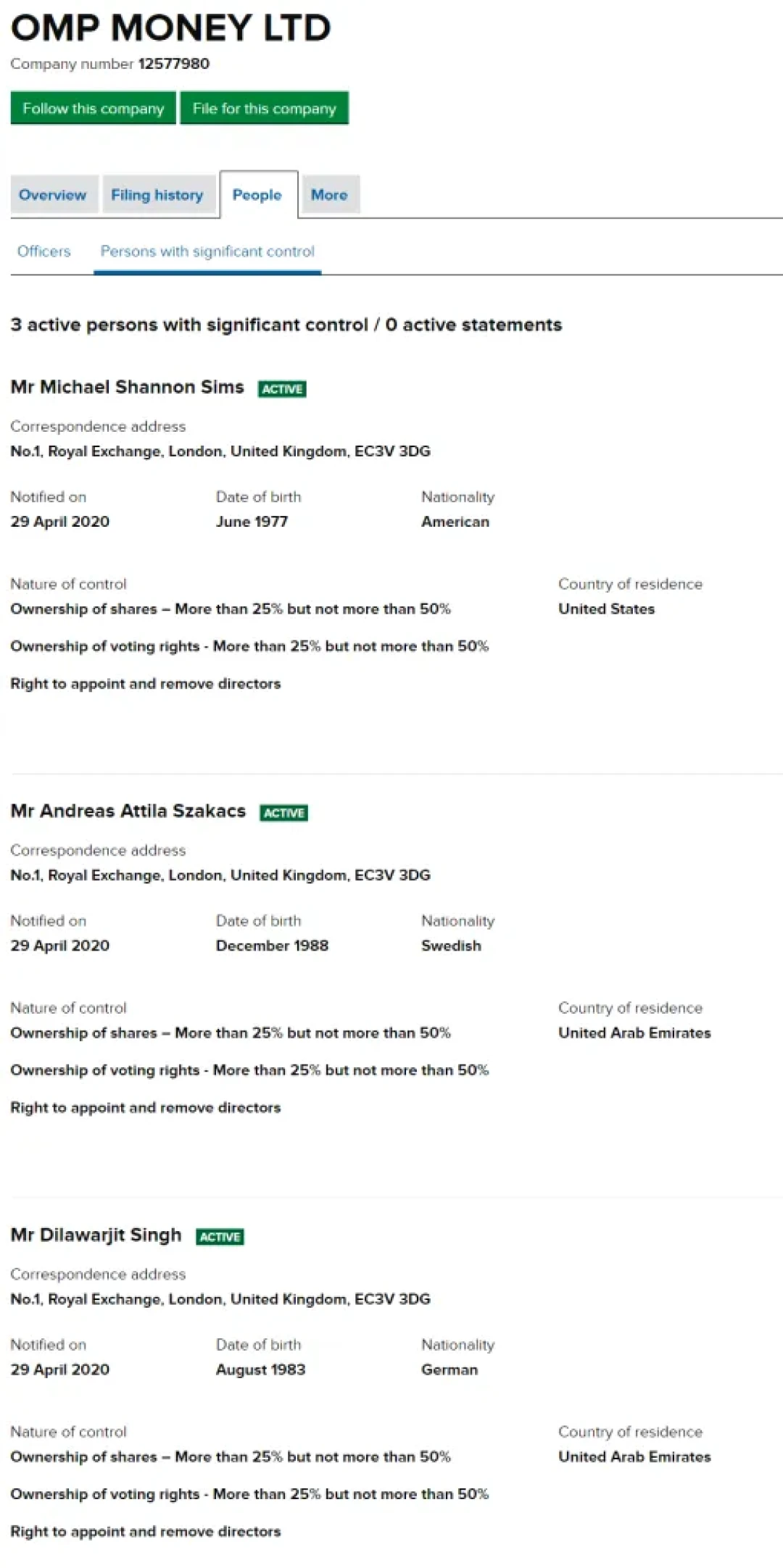This screenshot has width=783, height=1568.
Task: Click the Follow this company button
Action: pyautogui.click(x=93, y=108)
